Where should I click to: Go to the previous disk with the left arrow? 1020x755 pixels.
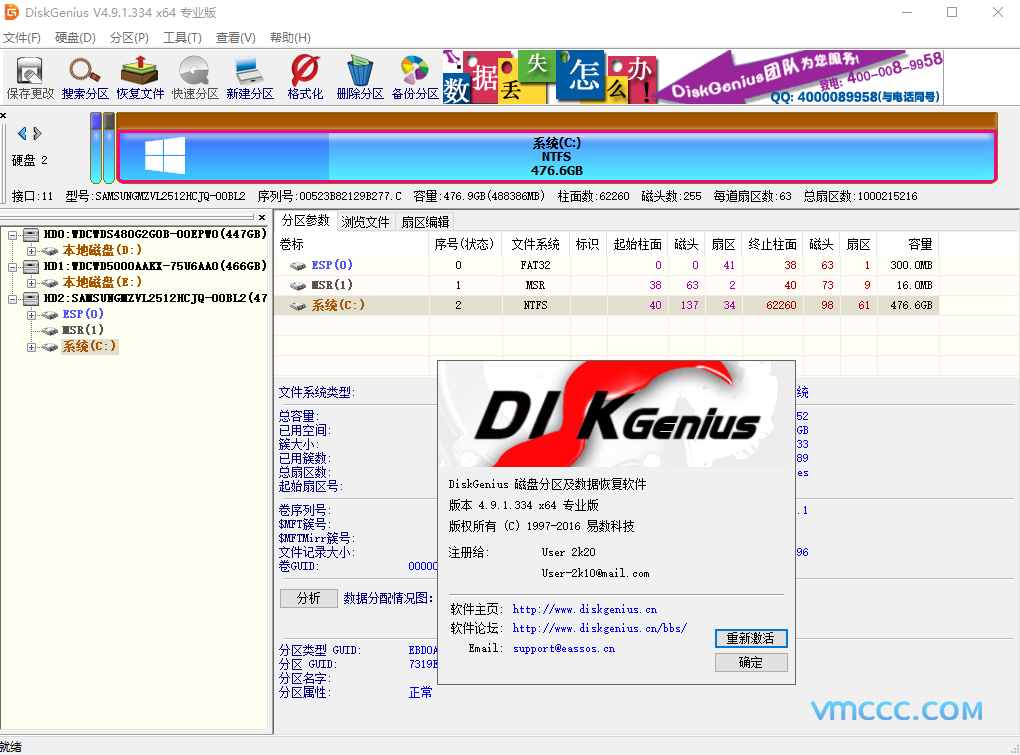(22, 133)
